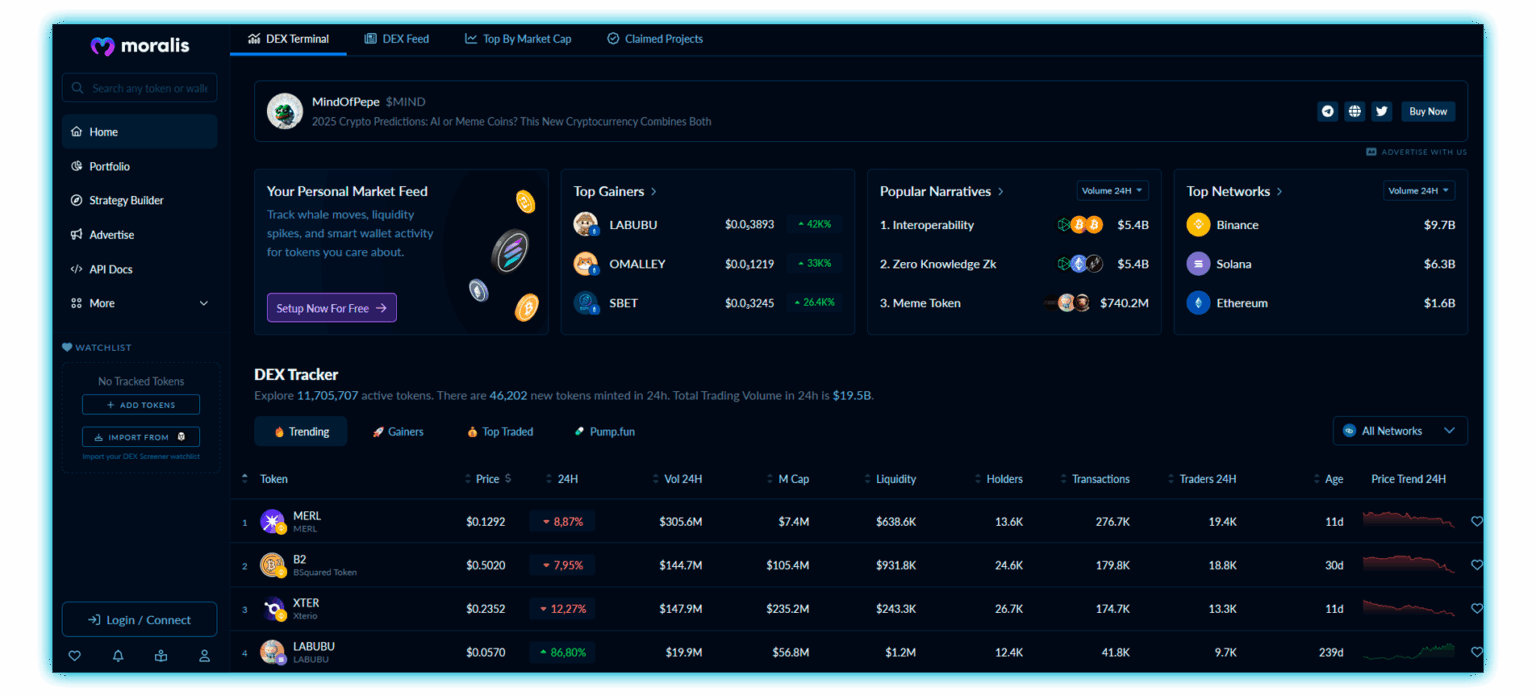The height and width of the screenshot is (696, 1536).
Task: Select the Top Traded filter tab
Action: [500, 432]
